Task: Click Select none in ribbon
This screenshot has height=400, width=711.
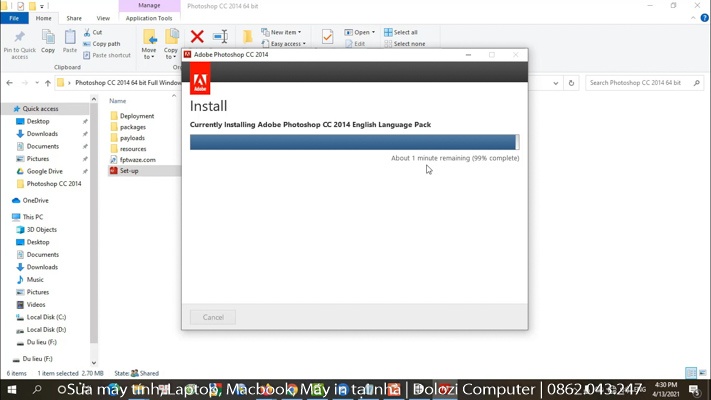Action: (404, 44)
